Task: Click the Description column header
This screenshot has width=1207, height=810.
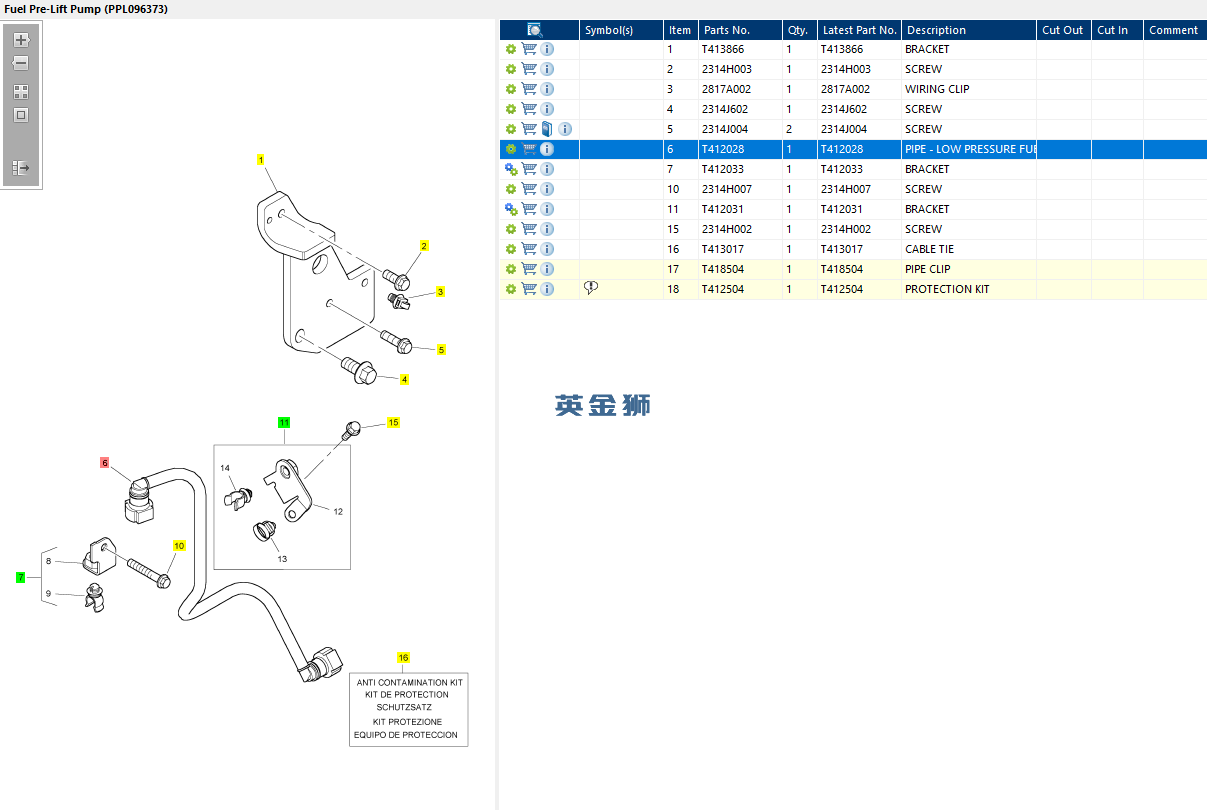Action: (969, 30)
